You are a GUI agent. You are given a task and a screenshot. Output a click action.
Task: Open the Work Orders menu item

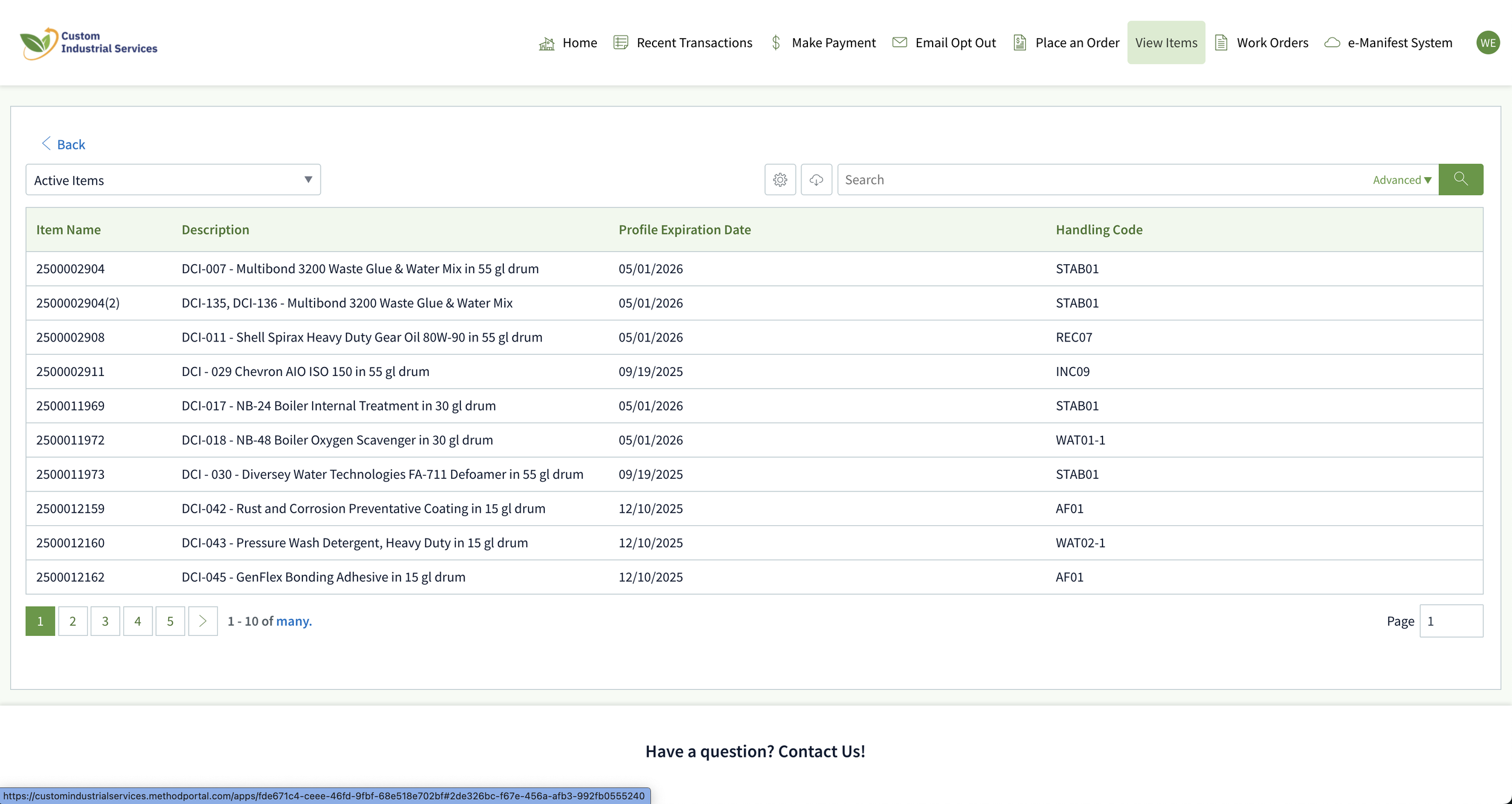pyautogui.click(x=1271, y=43)
